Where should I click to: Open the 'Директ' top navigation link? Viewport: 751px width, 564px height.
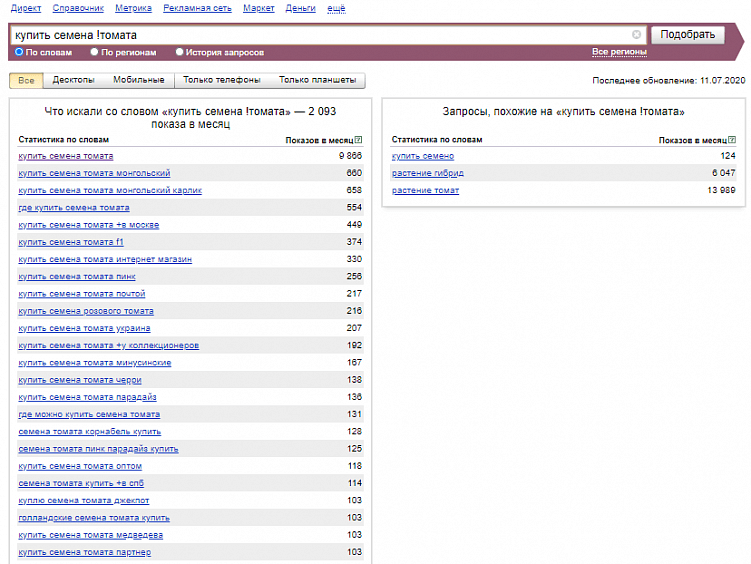tap(26, 8)
